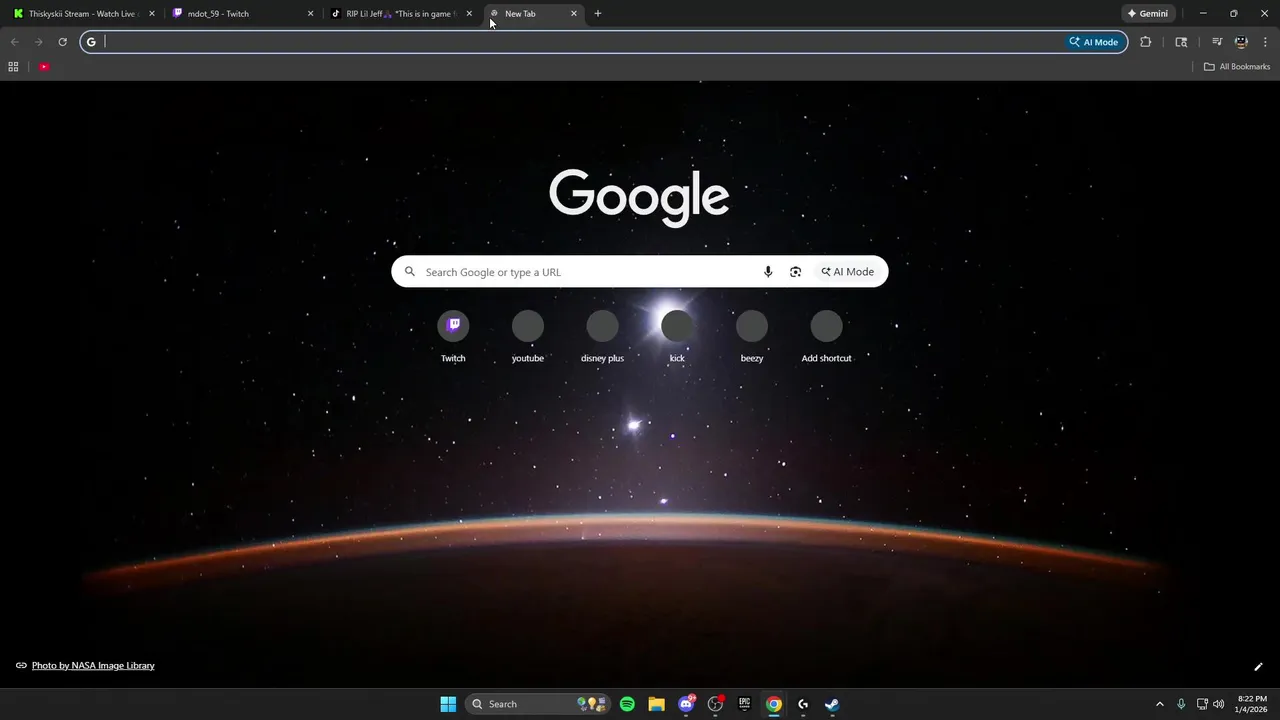The width and height of the screenshot is (1280, 720).
Task: Open Photo by NASA Image Library link
Action: click(x=93, y=666)
